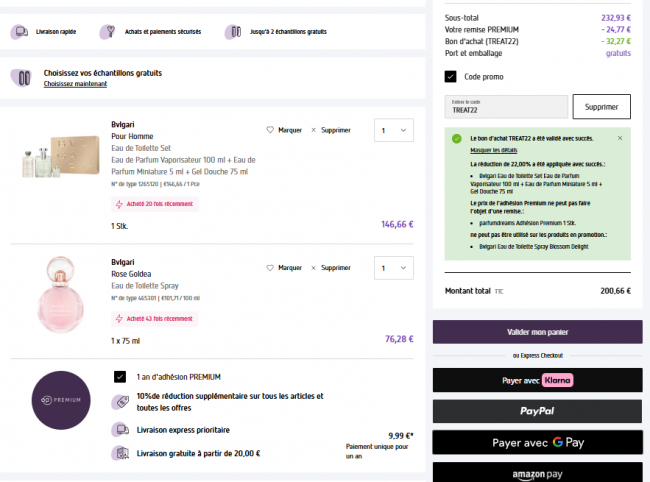This screenshot has width=650, height=482.
Task: Click the Livraison rapide delivery icon
Action: pos(20,32)
